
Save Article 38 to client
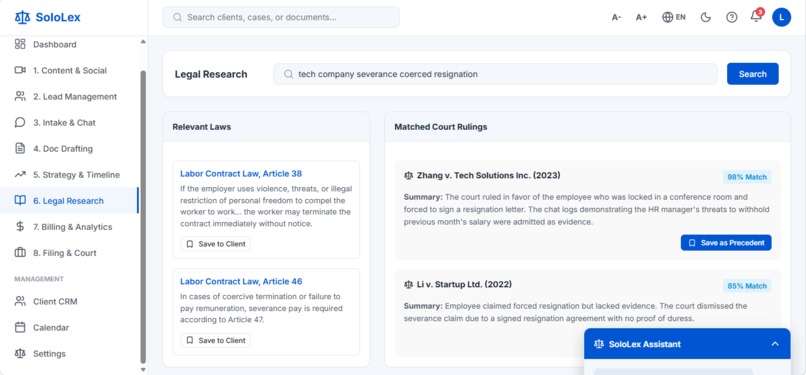click(x=215, y=244)
